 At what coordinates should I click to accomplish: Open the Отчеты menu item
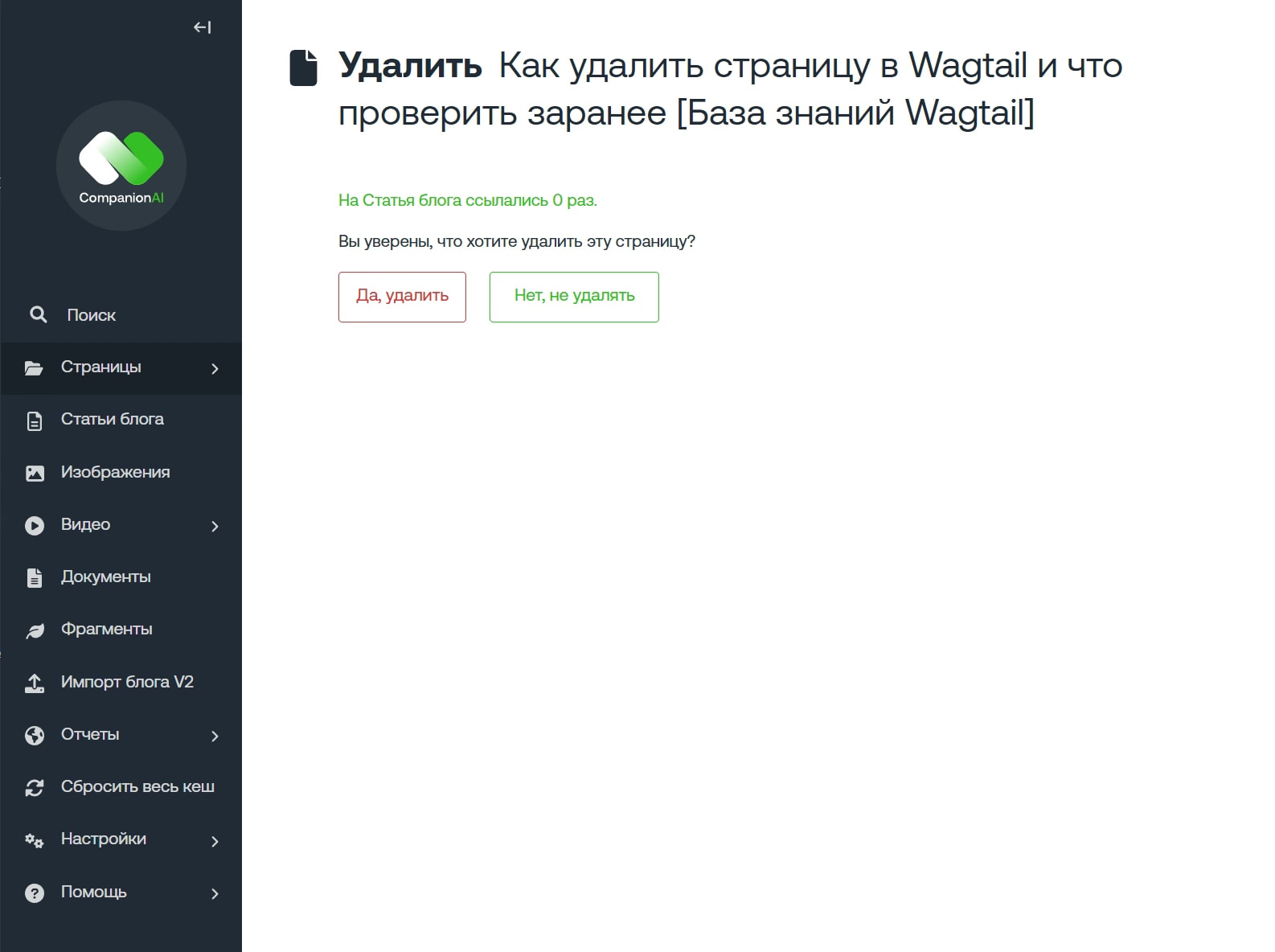[x=121, y=736]
